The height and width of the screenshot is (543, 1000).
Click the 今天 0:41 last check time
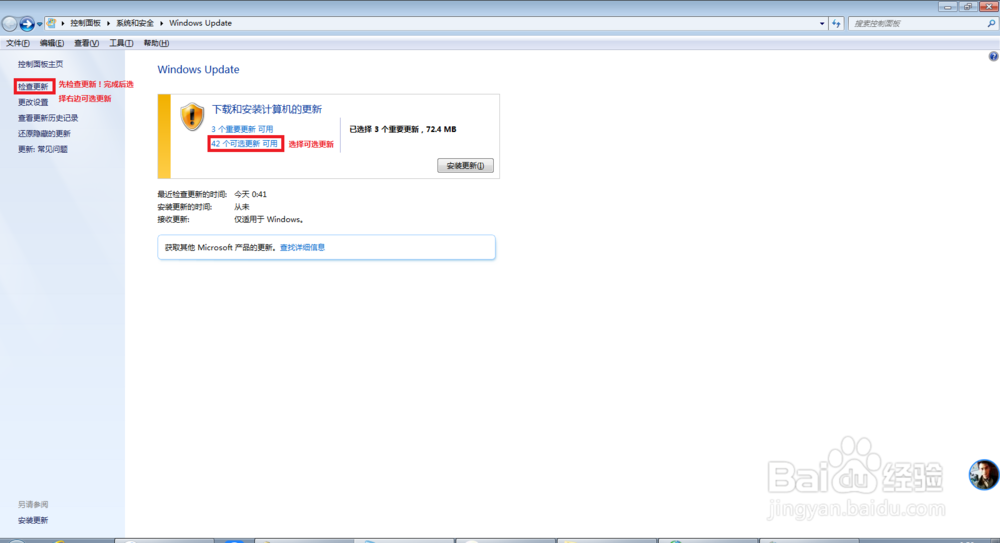coord(250,194)
